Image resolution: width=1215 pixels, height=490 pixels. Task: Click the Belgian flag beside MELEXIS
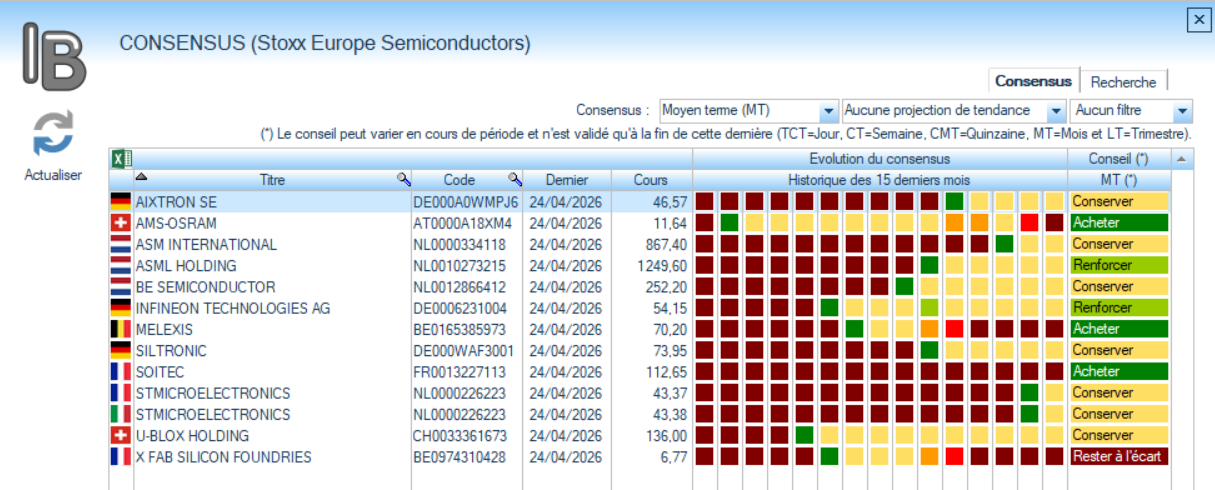121,329
